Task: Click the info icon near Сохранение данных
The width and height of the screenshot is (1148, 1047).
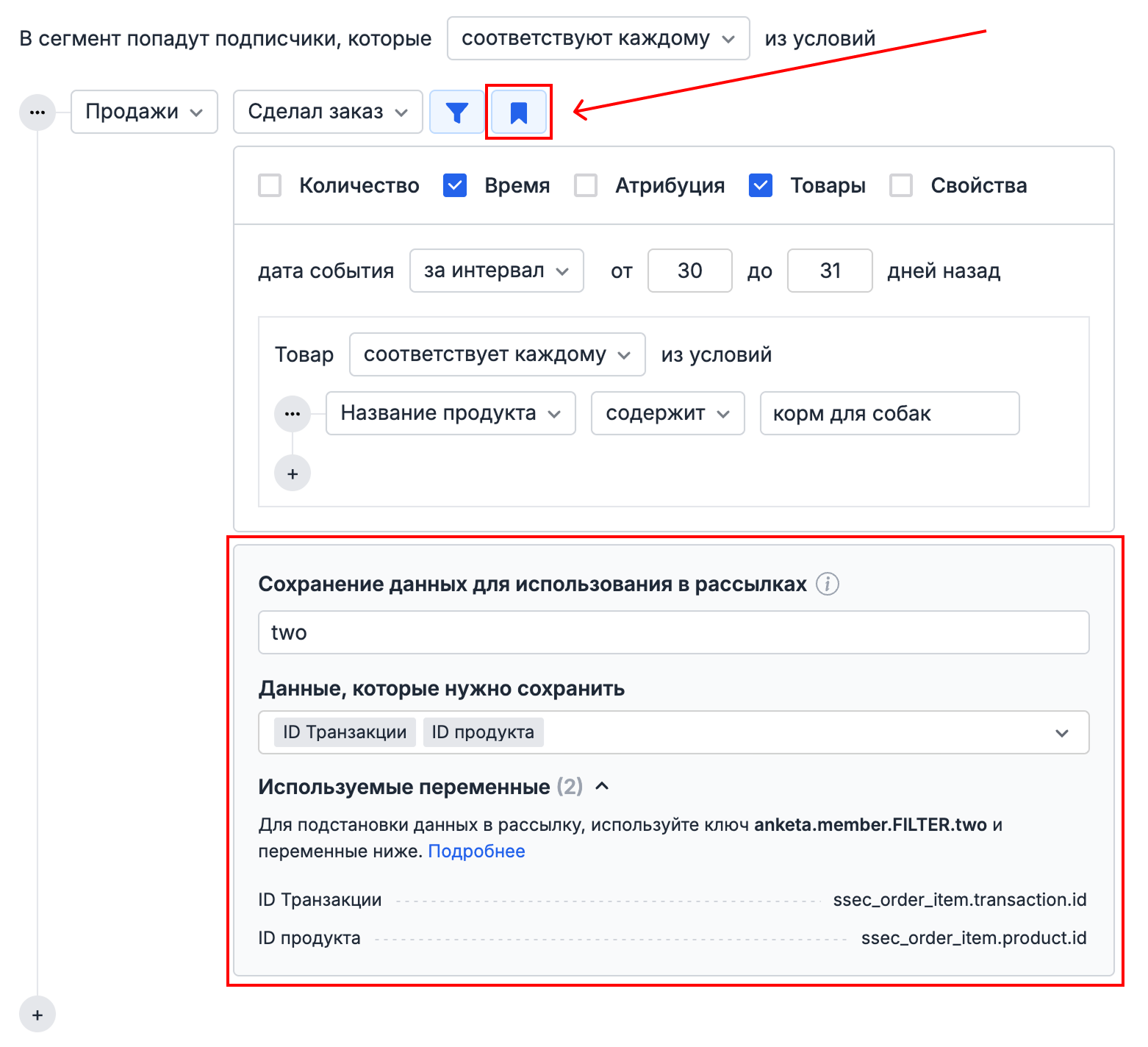Action: pyautogui.click(x=828, y=584)
